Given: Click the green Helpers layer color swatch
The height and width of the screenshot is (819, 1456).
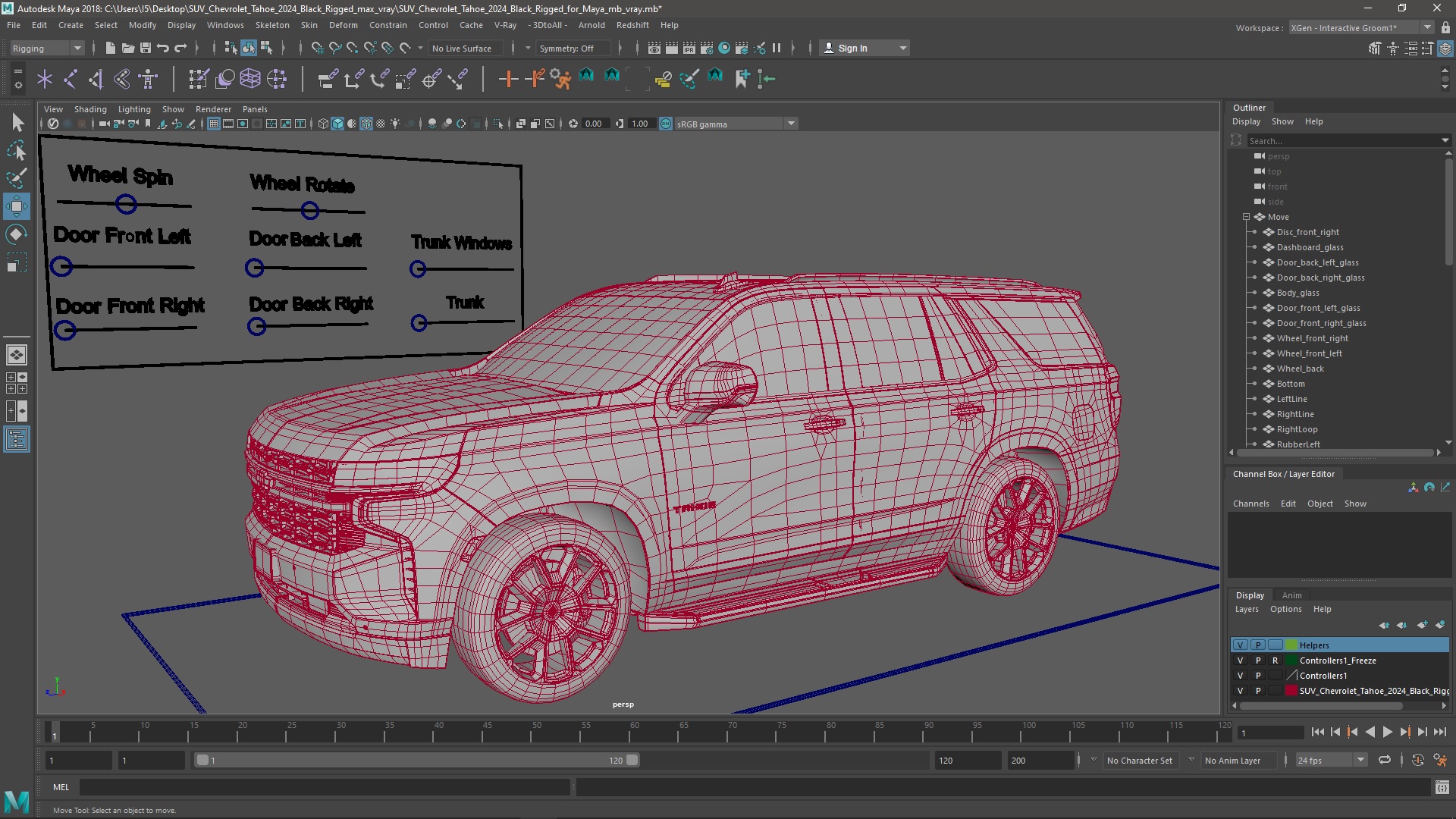Looking at the screenshot, I should (x=1291, y=645).
